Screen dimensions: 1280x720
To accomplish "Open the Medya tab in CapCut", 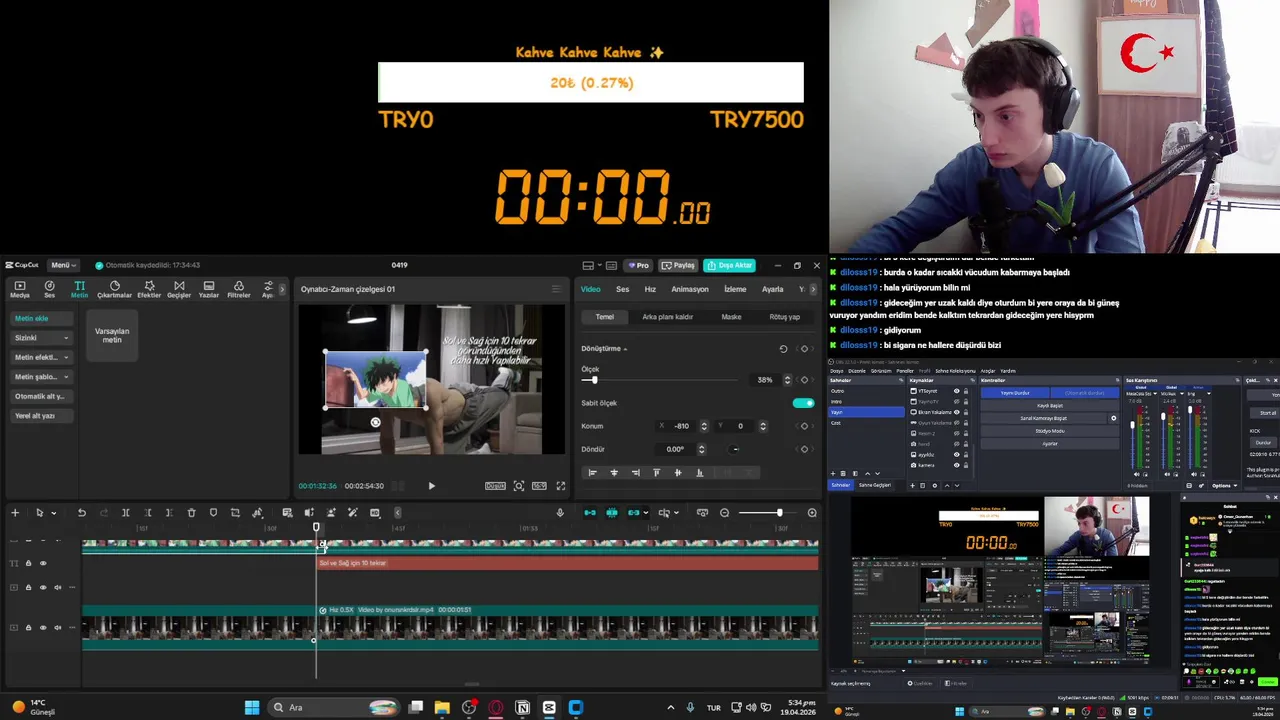I will (x=19, y=289).
